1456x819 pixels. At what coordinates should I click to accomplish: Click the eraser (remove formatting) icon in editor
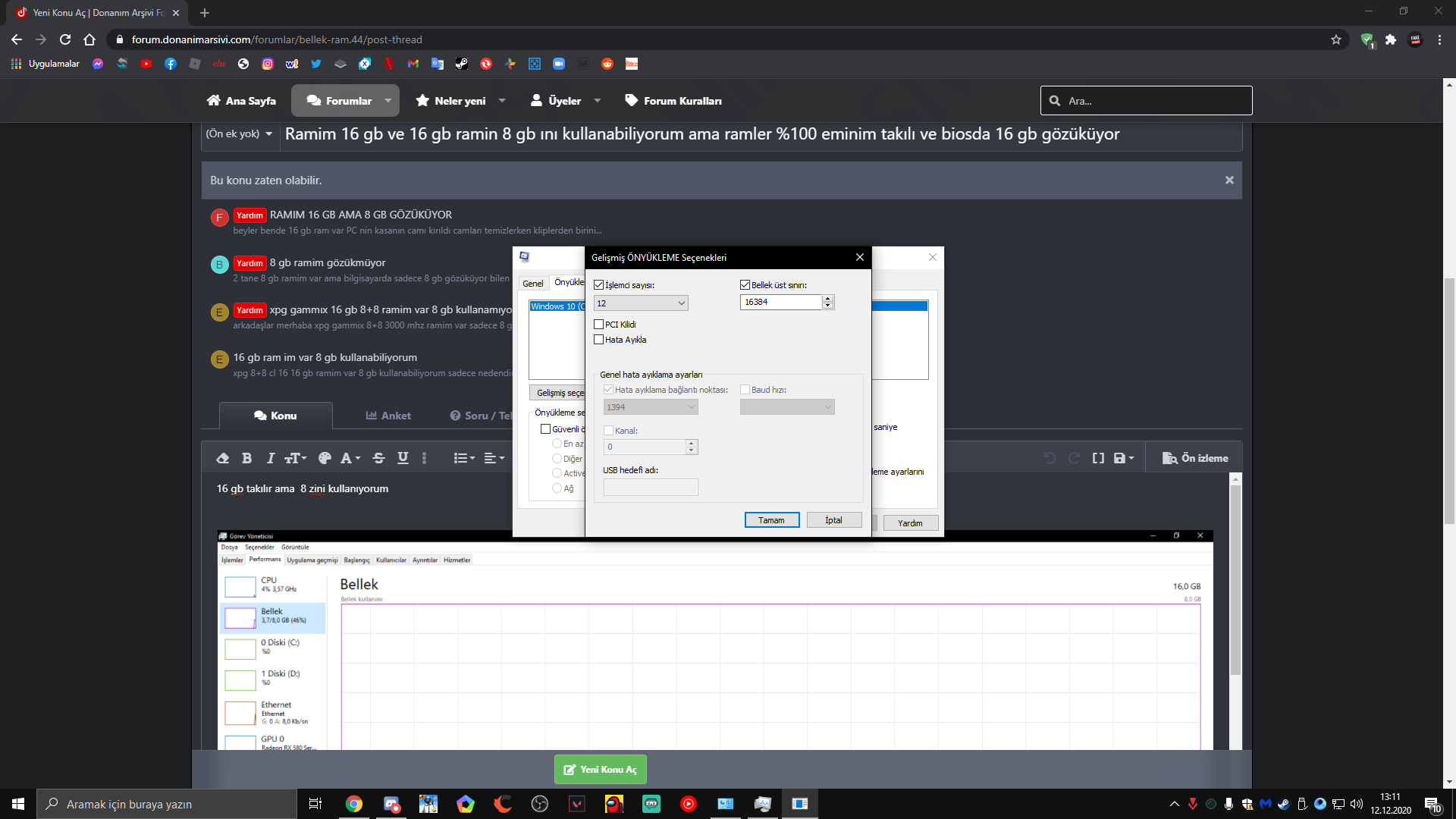click(222, 458)
